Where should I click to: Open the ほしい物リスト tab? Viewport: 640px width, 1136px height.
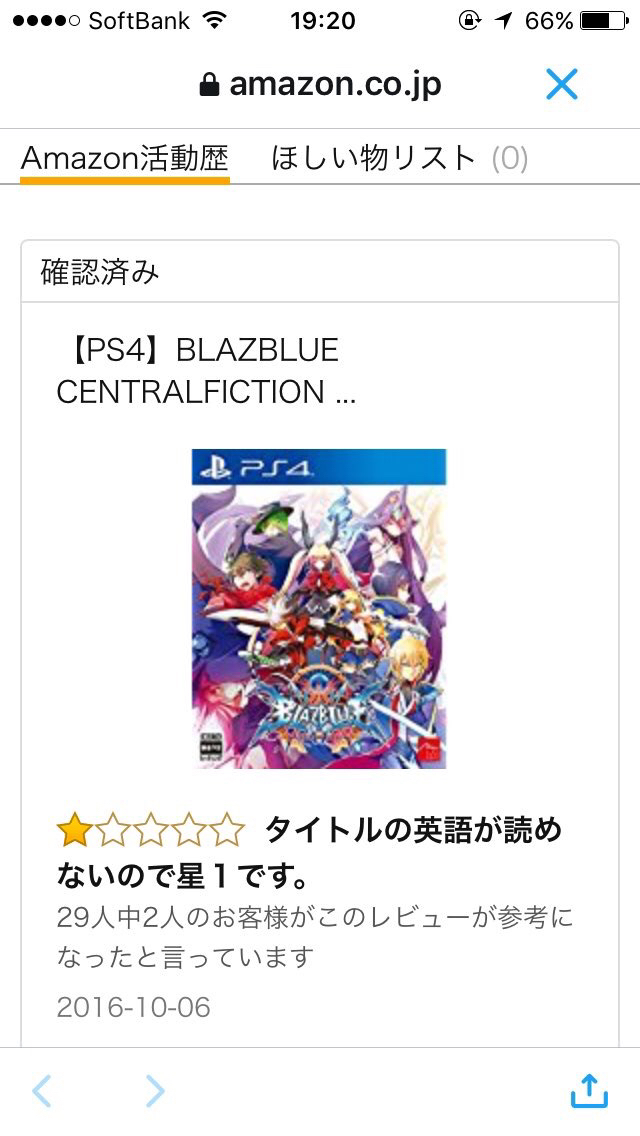coord(399,158)
